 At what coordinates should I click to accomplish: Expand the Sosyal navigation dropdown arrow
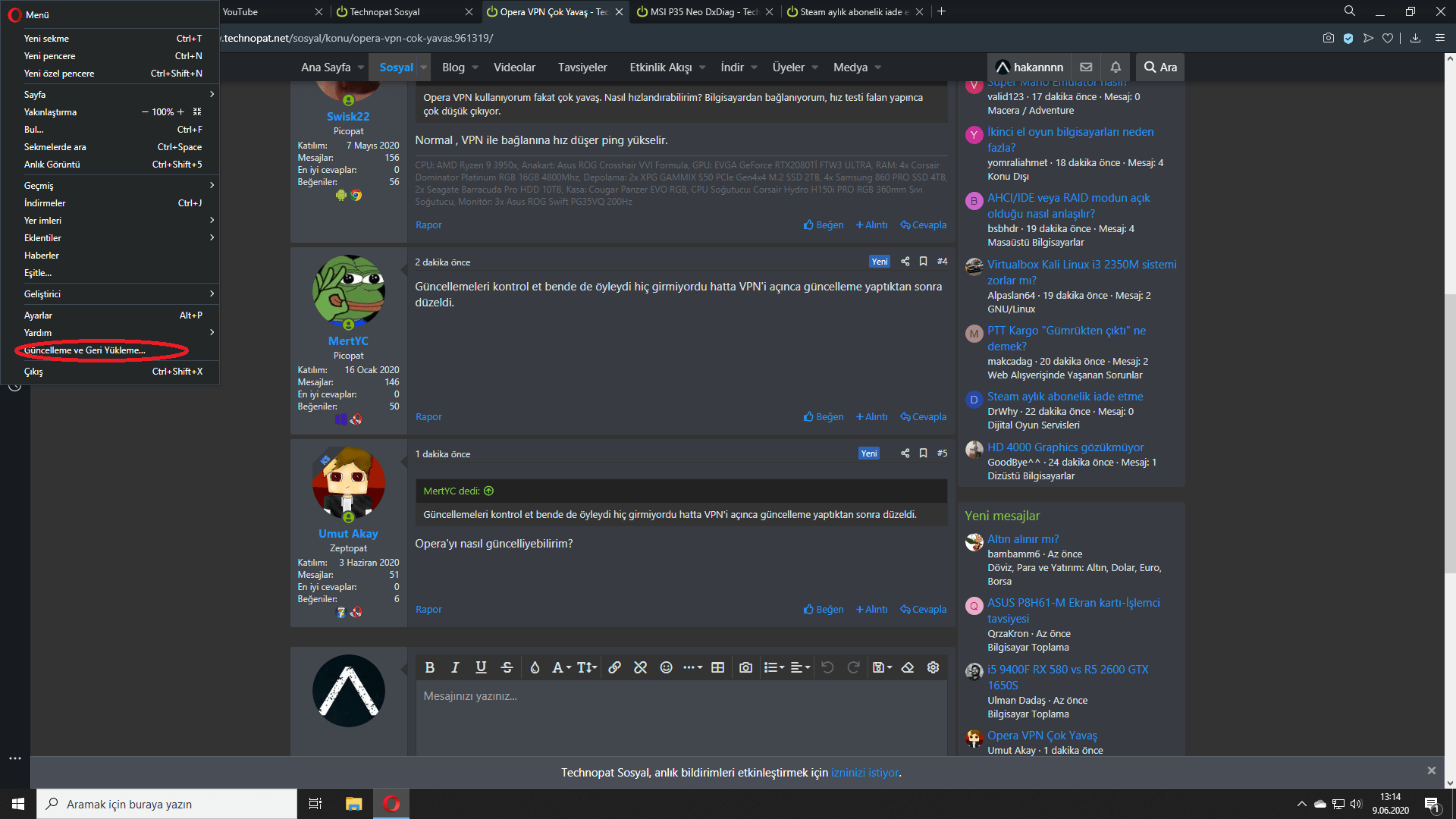[423, 67]
